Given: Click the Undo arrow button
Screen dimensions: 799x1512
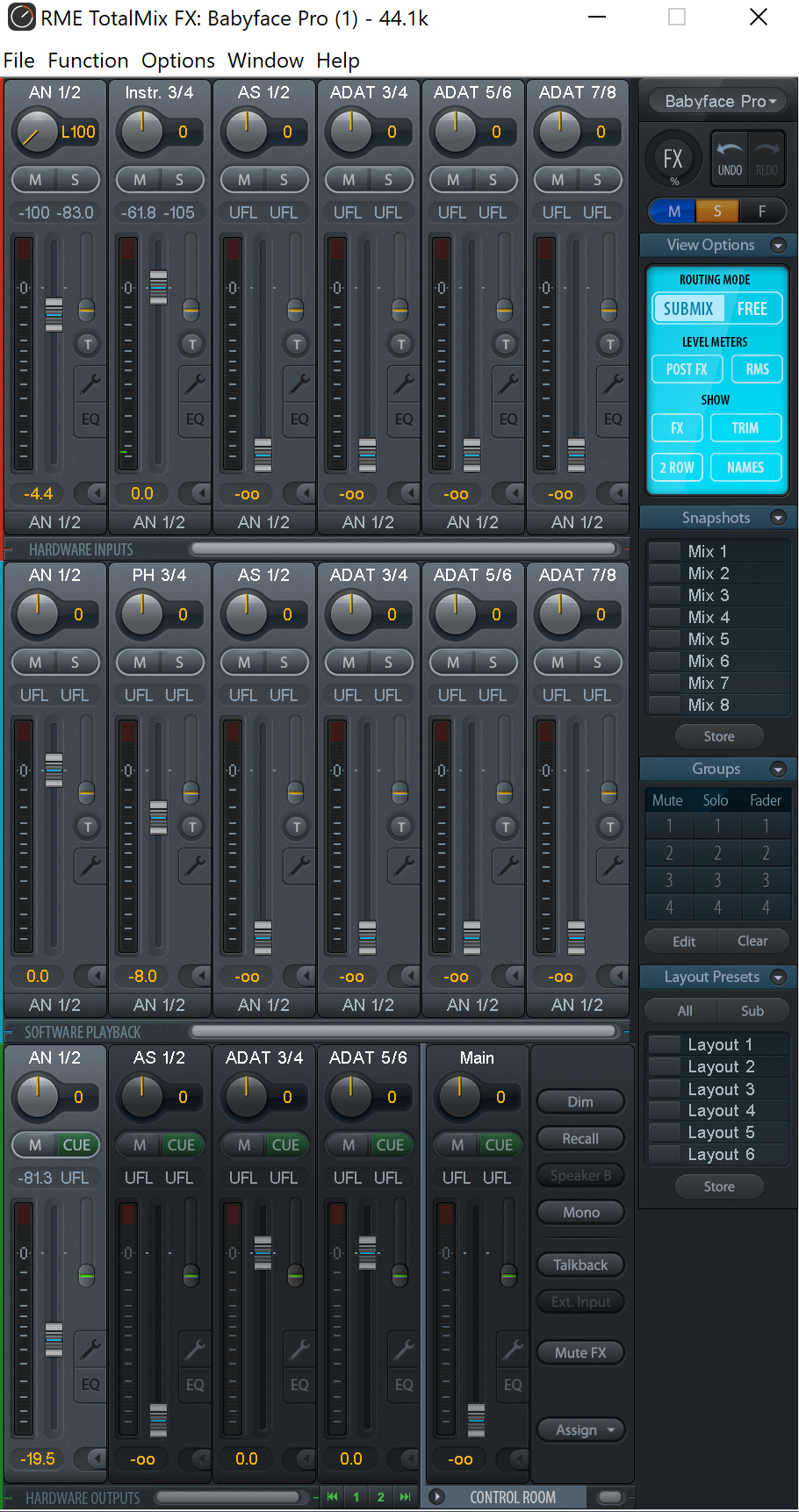Looking at the screenshot, I should point(730,159).
